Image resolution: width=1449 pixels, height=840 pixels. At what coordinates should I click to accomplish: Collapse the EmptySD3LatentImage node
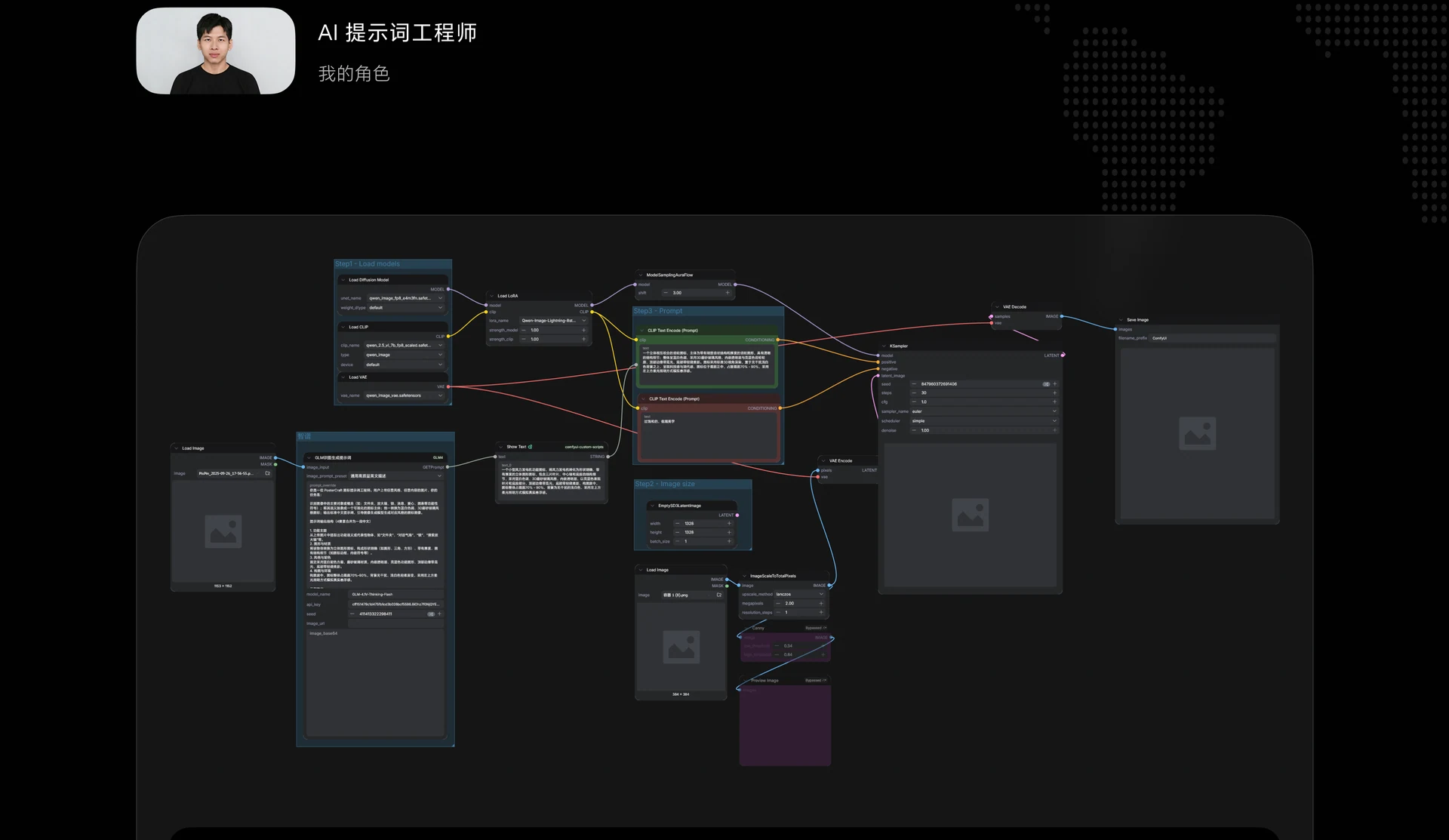click(x=653, y=506)
